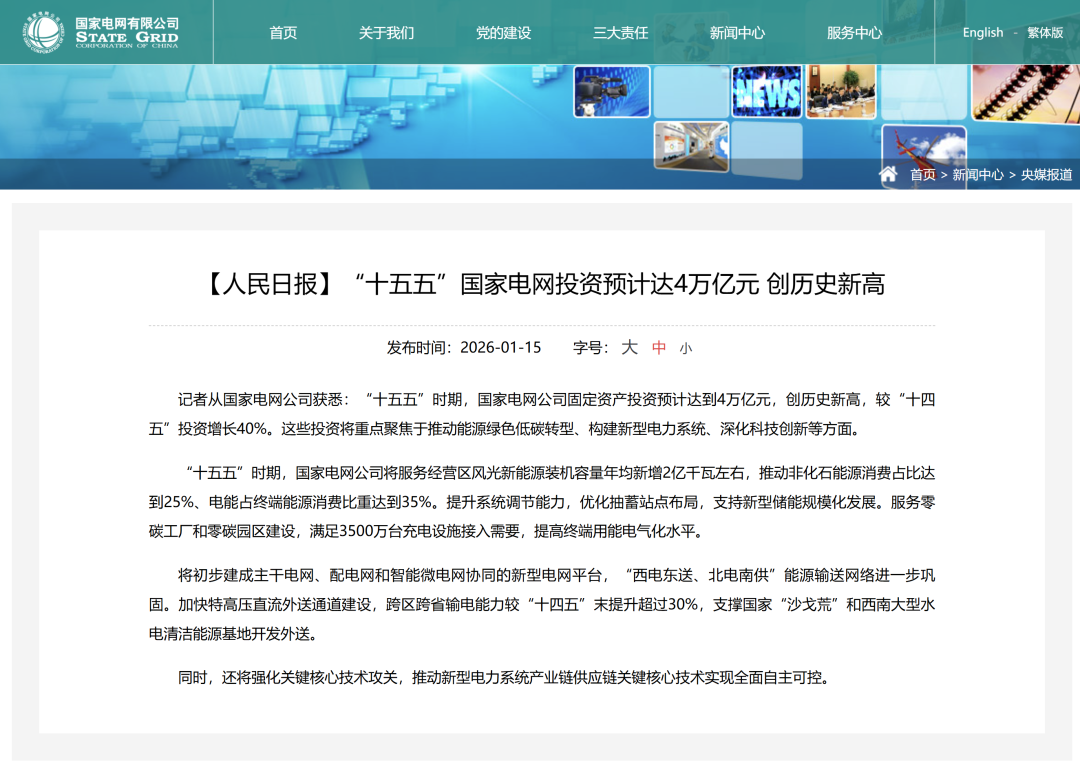Click the final paragraph starting 同时
Viewport: 1080px width, 768px height.
click(x=504, y=678)
